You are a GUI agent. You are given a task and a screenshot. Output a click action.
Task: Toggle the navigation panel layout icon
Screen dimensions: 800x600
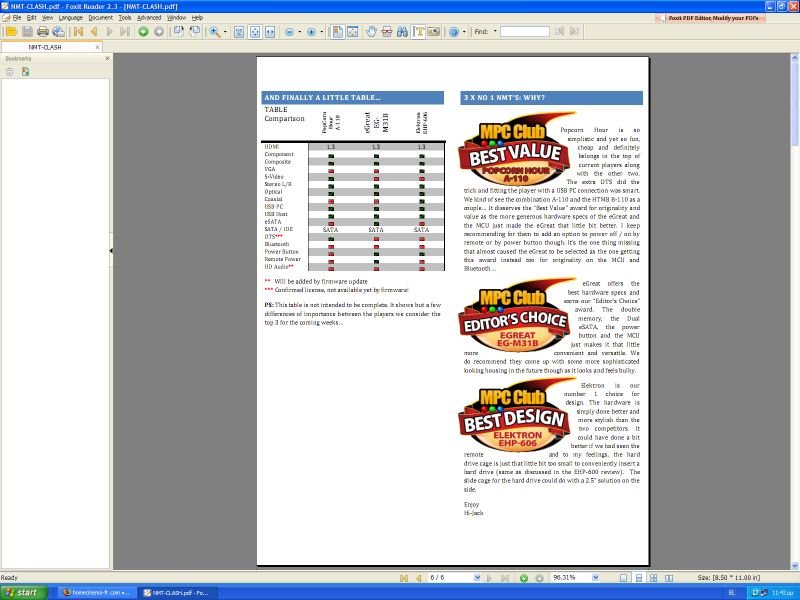tap(337, 32)
